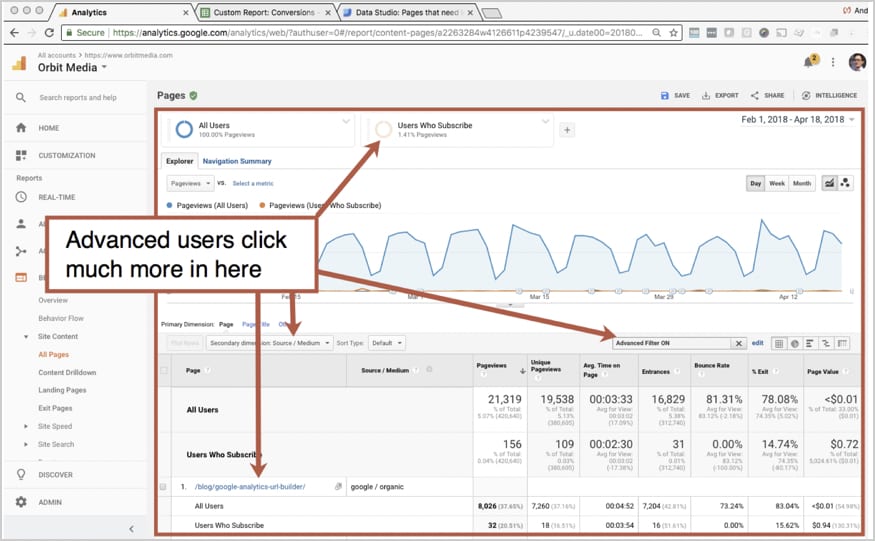
Task: Open Landing Pages in the sidebar
Action: 62,390
